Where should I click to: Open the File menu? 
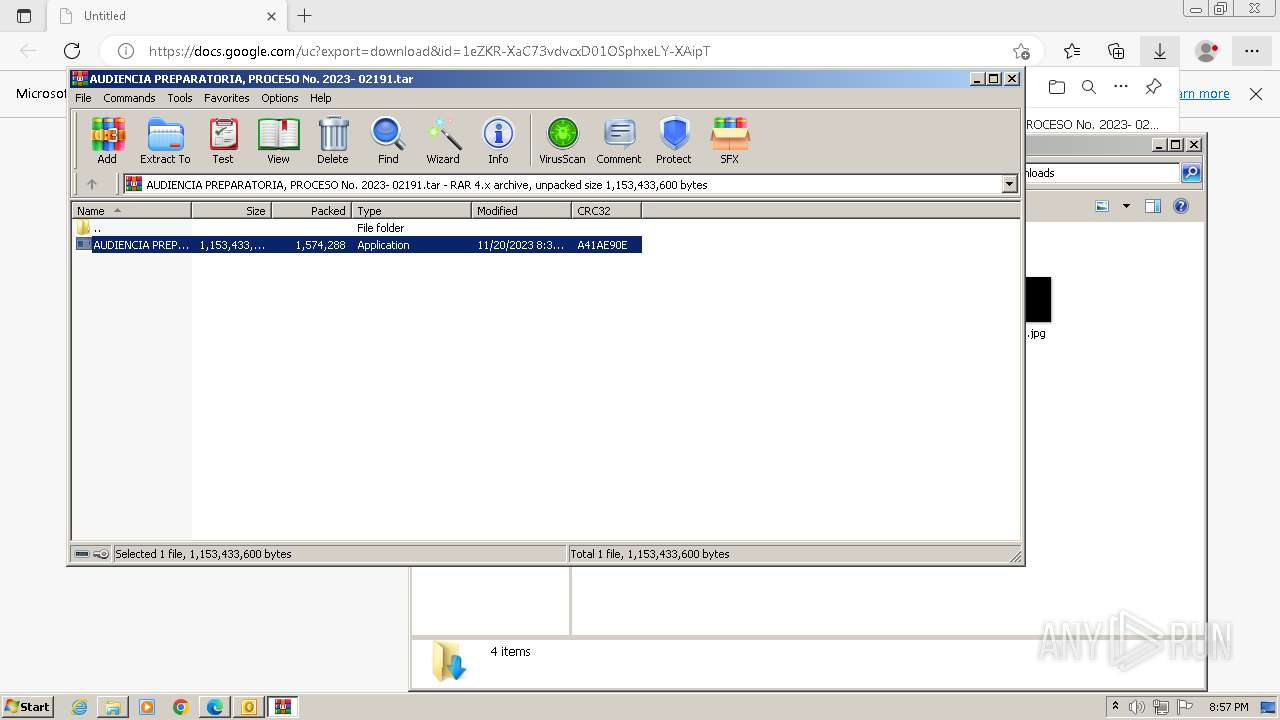(83, 98)
